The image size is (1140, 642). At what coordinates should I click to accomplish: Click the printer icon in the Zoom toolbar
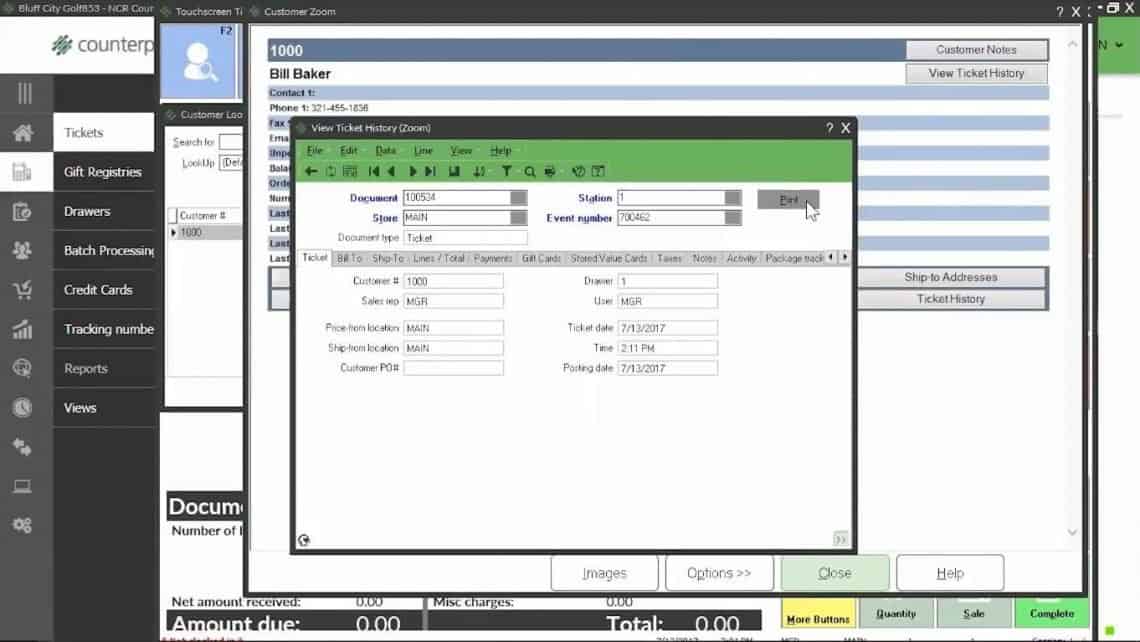point(549,170)
